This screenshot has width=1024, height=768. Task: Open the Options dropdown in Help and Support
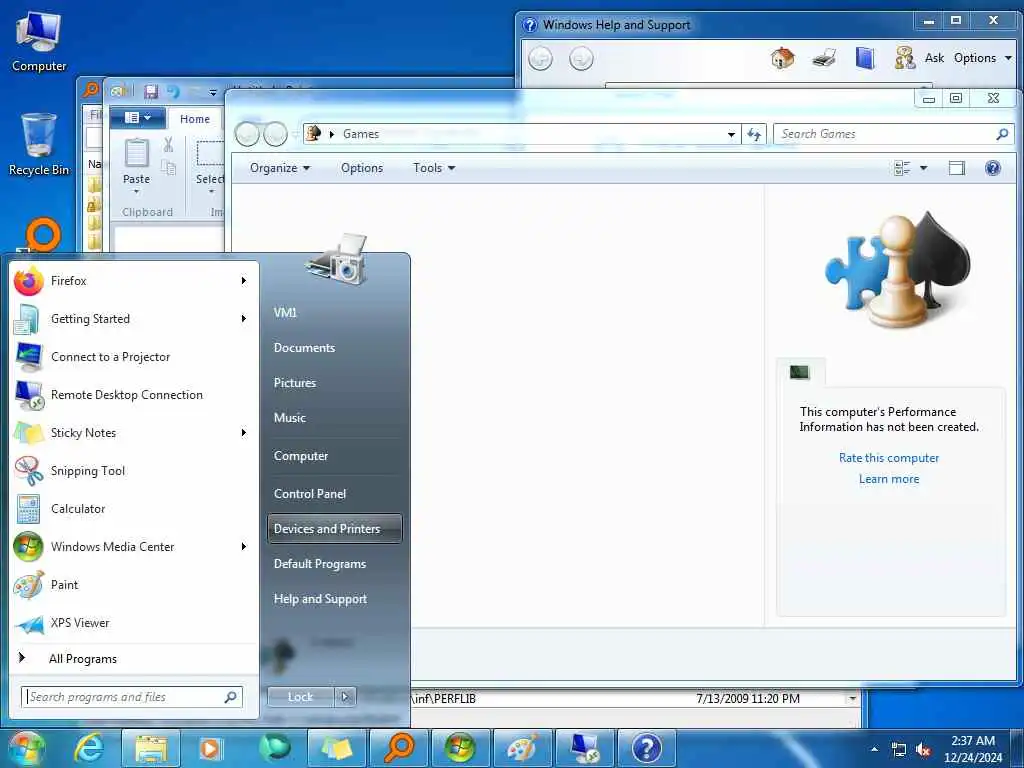point(982,58)
